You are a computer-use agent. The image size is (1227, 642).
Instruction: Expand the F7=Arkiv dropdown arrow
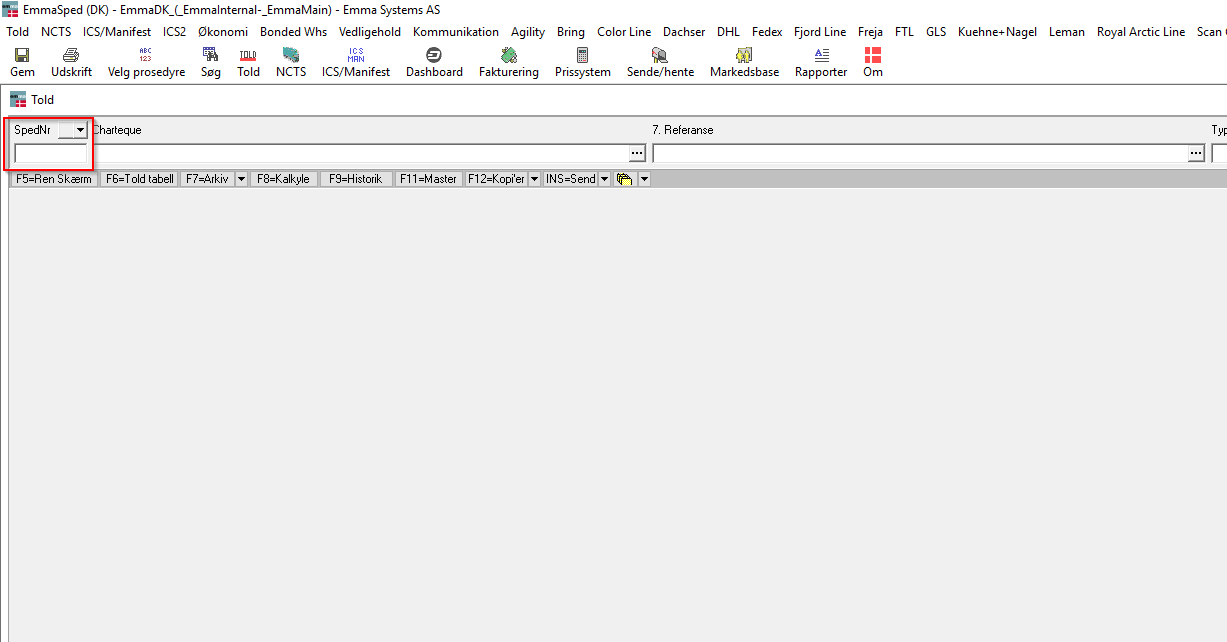(x=241, y=179)
